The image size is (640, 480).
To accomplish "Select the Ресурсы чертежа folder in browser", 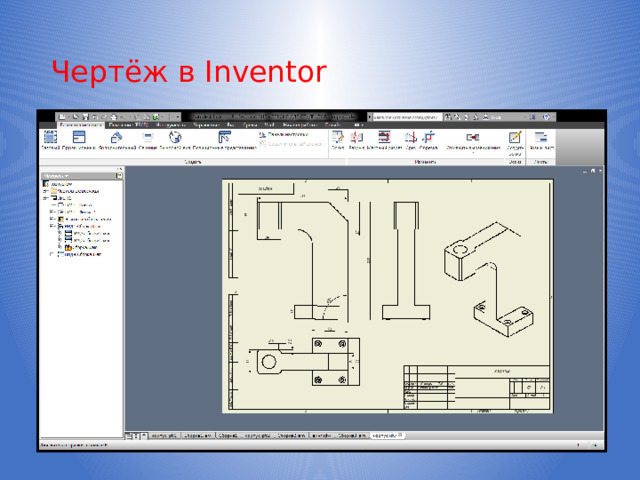I will point(75,191).
